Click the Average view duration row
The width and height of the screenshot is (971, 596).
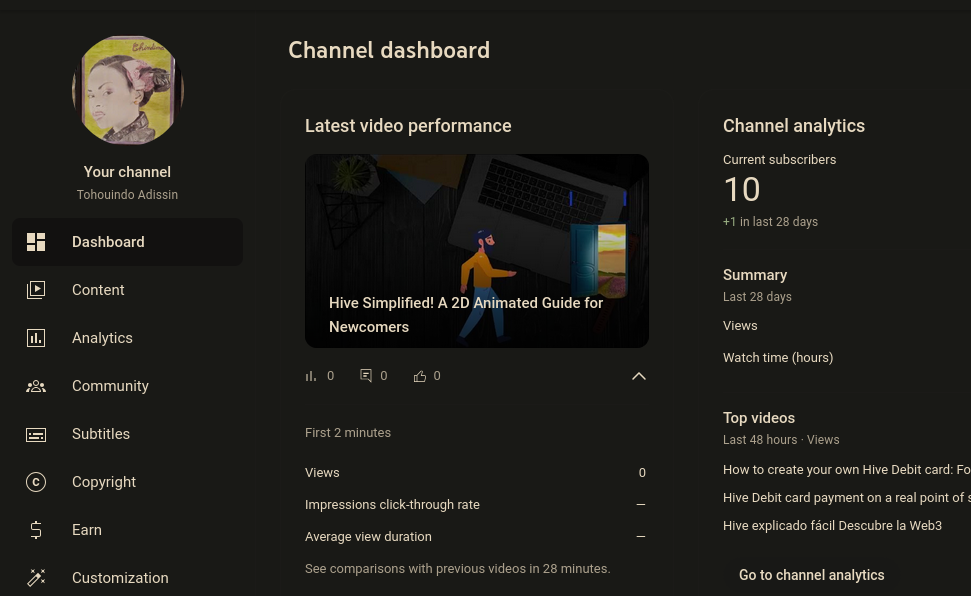[x=476, y=537]
